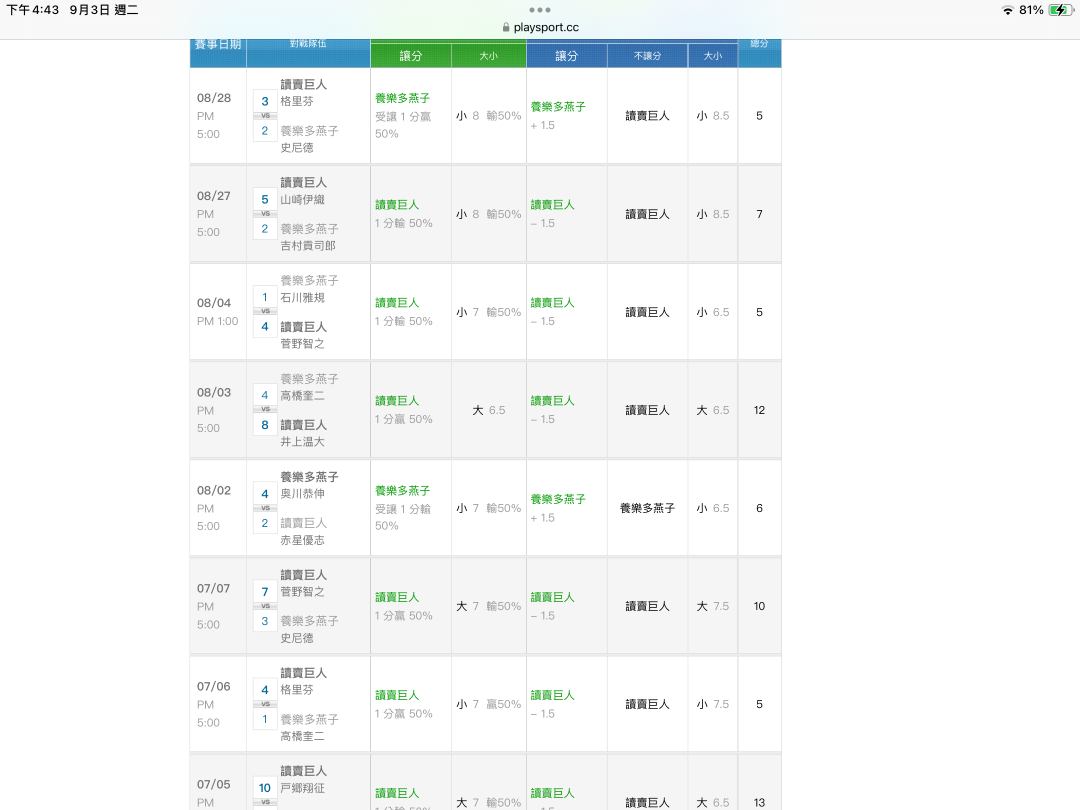1080x810 pixels.
Task: Select the 07/07 game date cell
Action: pos(218,606)
